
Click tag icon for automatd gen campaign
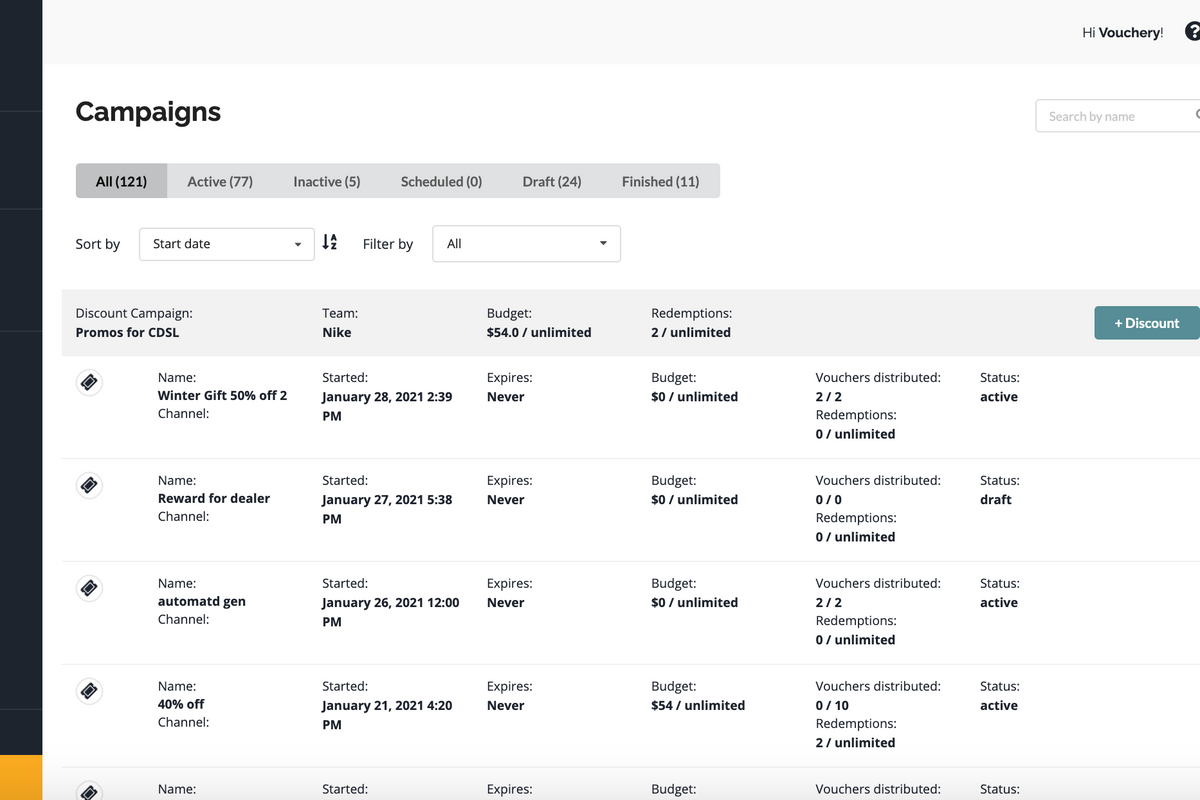tap(89, 588)
